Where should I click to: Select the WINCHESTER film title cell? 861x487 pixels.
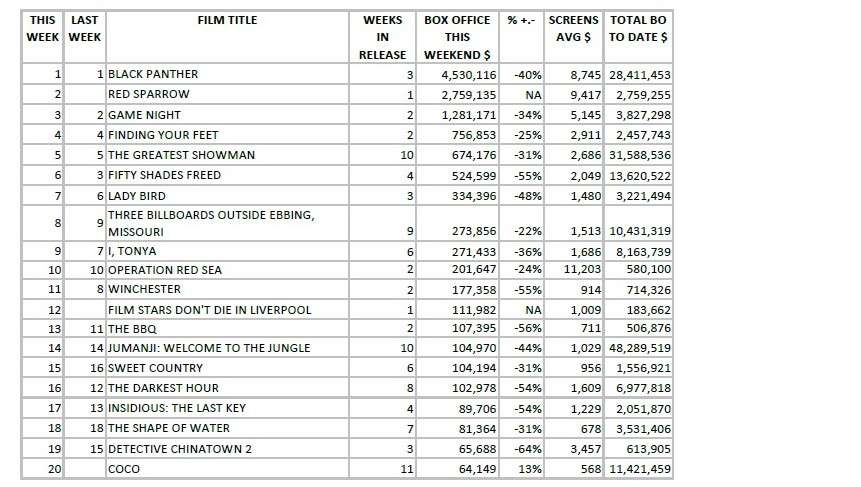(x=144, y=290)
